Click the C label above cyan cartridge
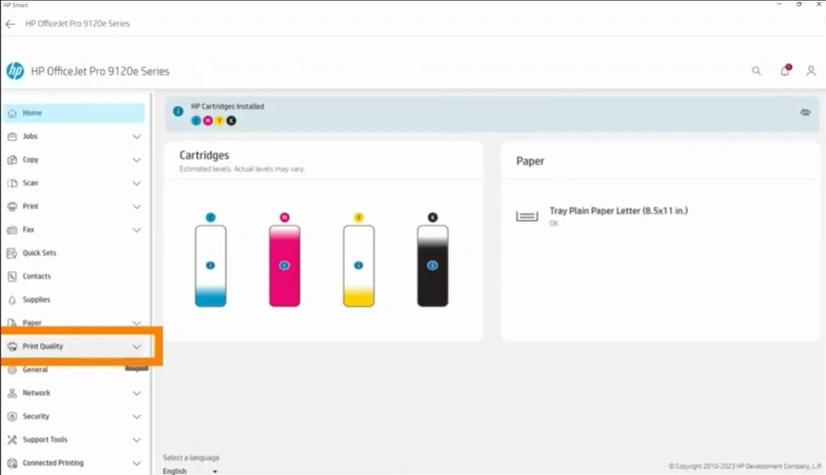Image resolution: width=826 pixels, height=475 pixels. click(210, 217)
